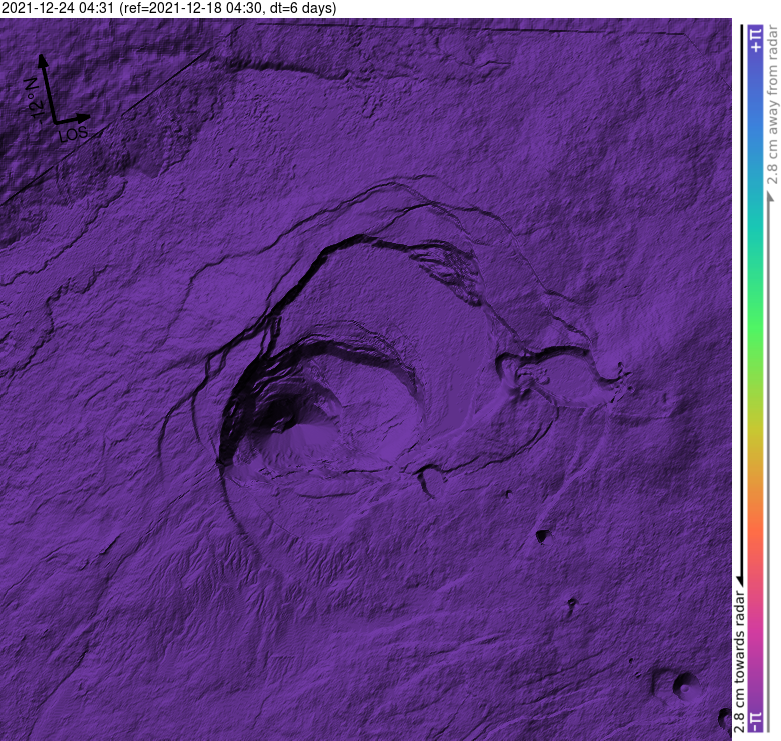Click the LOS direction arrow
Viewport: 781px width, 741px height.
click(72, 119)
